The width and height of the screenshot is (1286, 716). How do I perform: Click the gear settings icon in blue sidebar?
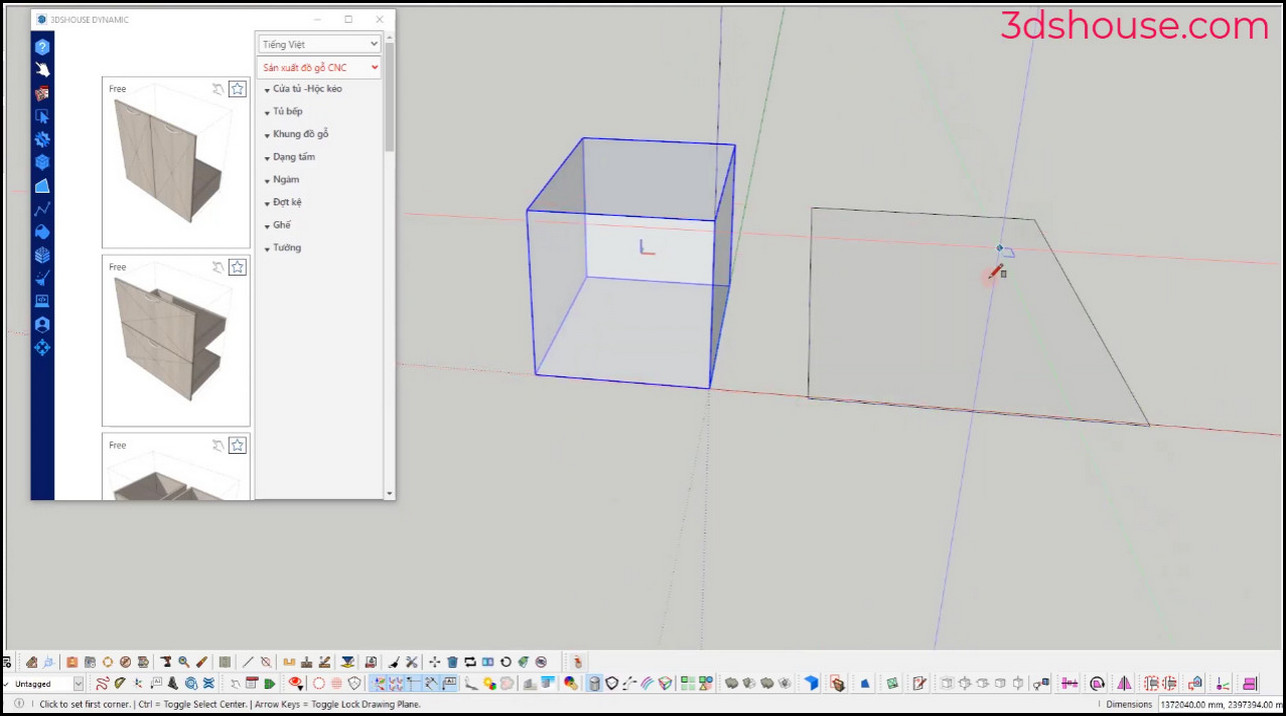coord(42,139)
